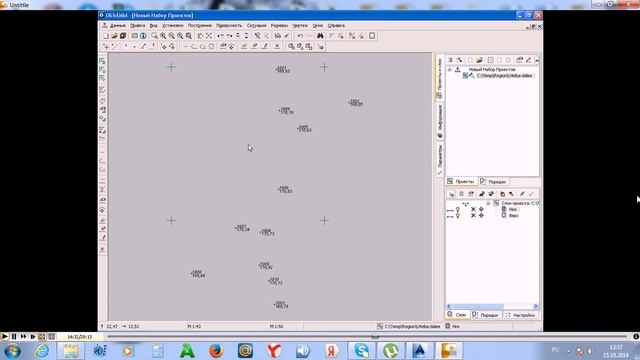
Task: Open Skype from the taskbar
Action: tap(362, 351)
